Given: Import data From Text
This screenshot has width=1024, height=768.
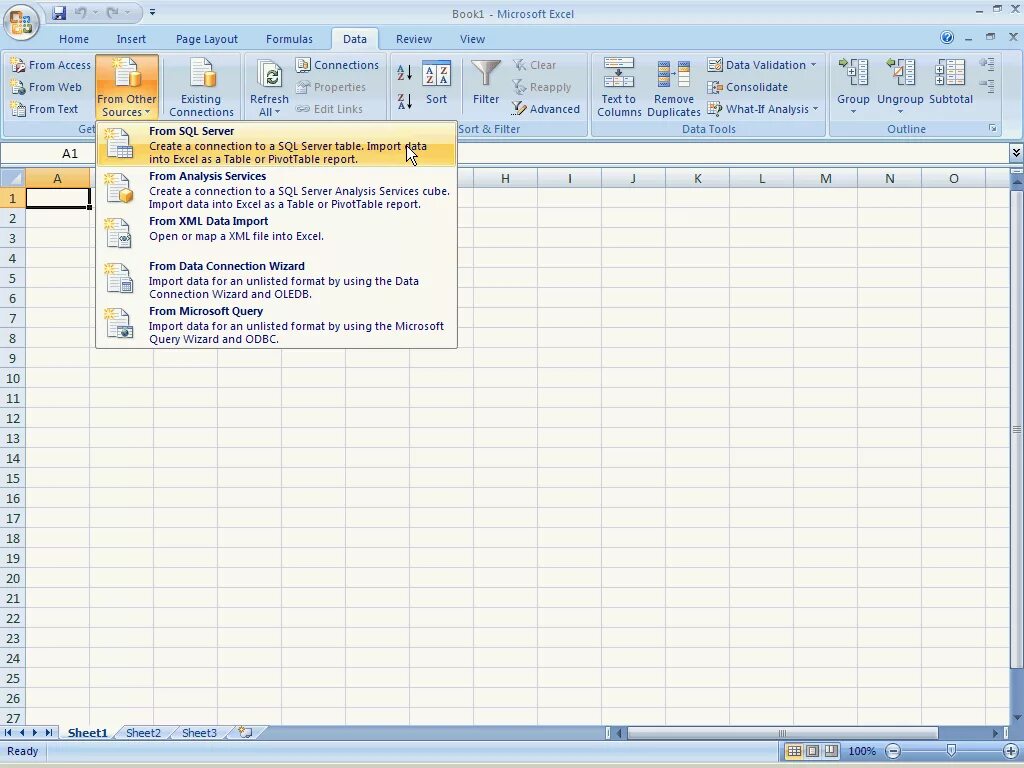Looking at the screenshot, I should coord(44,109).
